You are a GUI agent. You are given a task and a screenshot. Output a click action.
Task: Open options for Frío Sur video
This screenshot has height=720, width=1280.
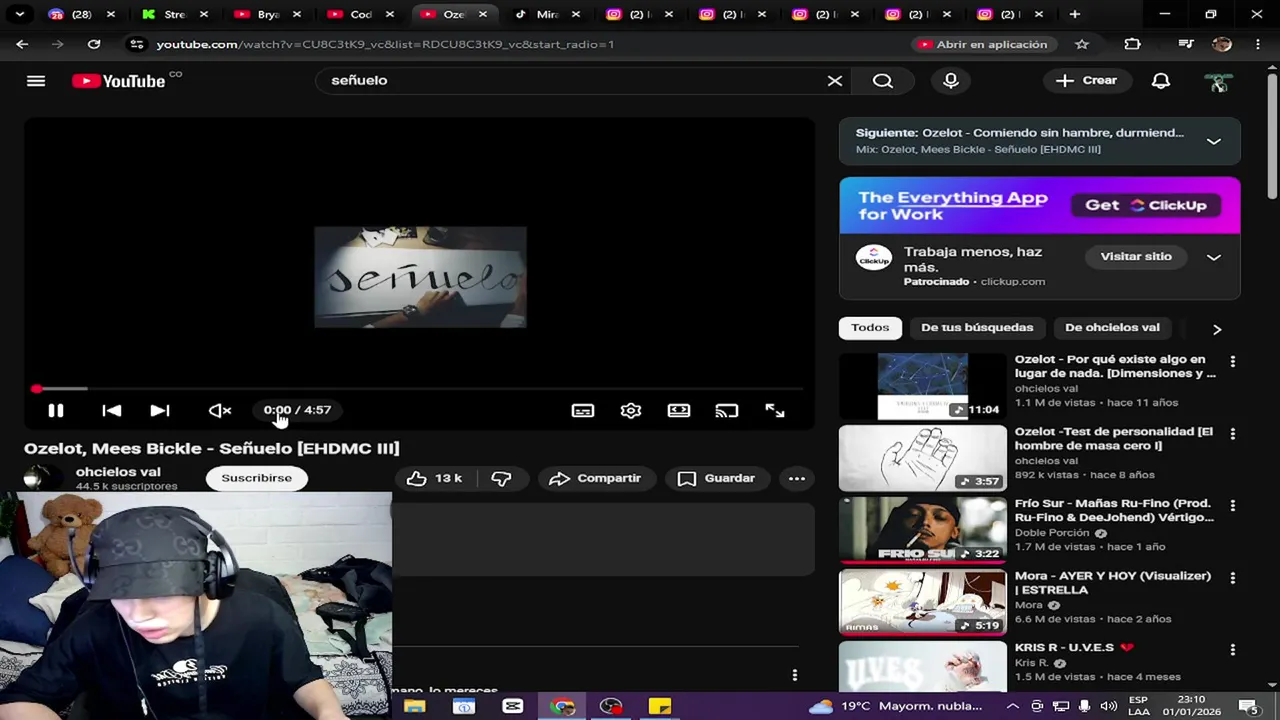(1232, 506)
